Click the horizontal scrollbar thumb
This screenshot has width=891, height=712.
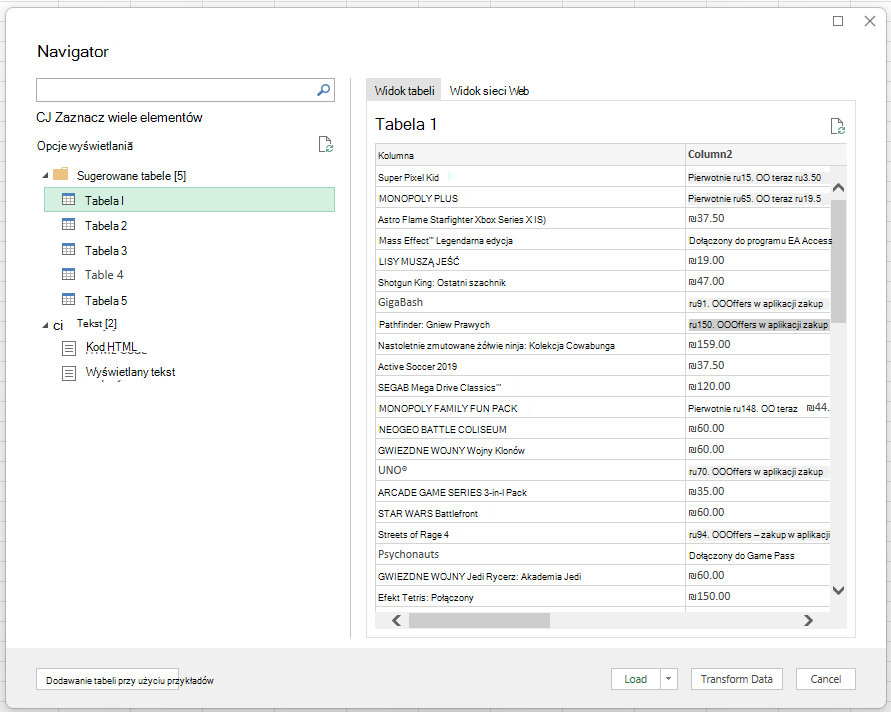480,621
